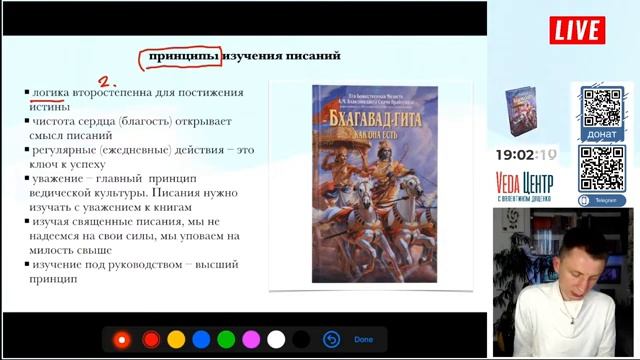Click the Telegram QR code

coord(602,168)
